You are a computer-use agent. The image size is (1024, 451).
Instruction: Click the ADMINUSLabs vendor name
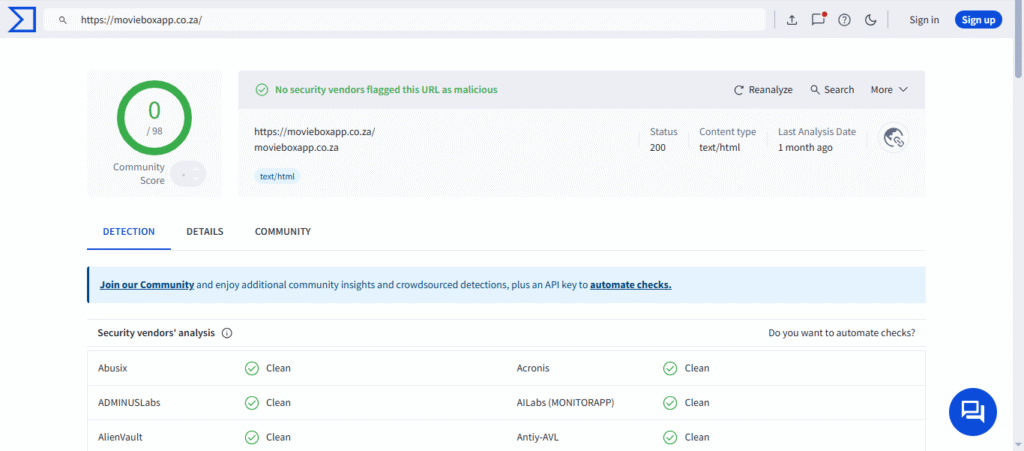pos(129,403)
